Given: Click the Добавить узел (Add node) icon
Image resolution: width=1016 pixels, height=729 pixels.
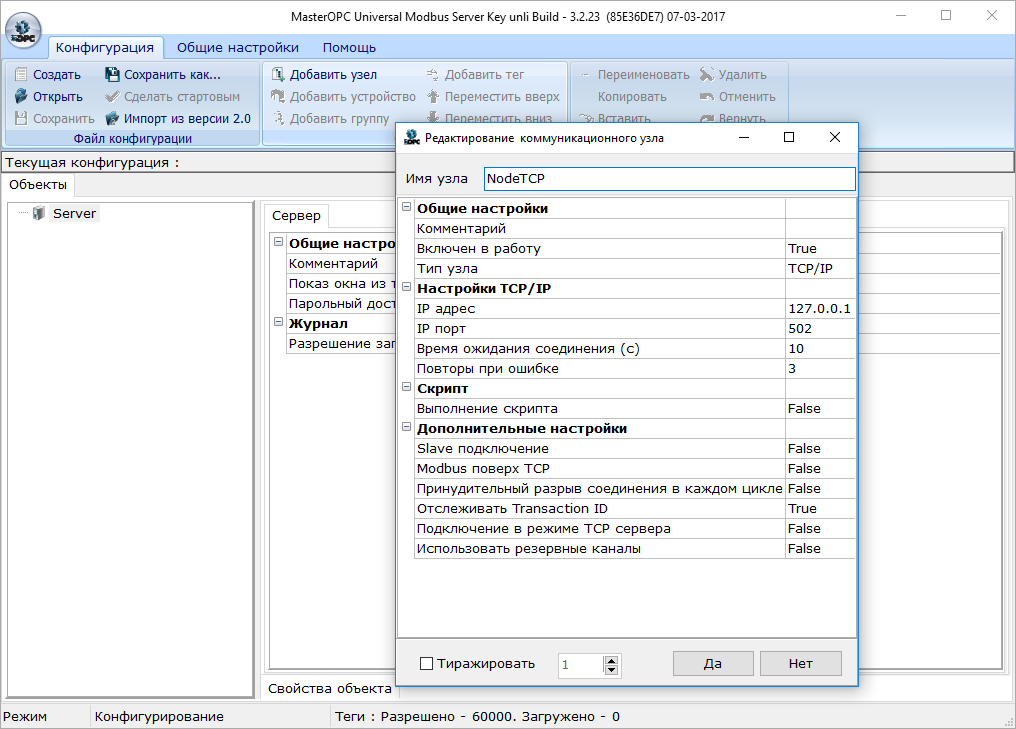Looking at the screenshot, I should click(x=278, y=75).
